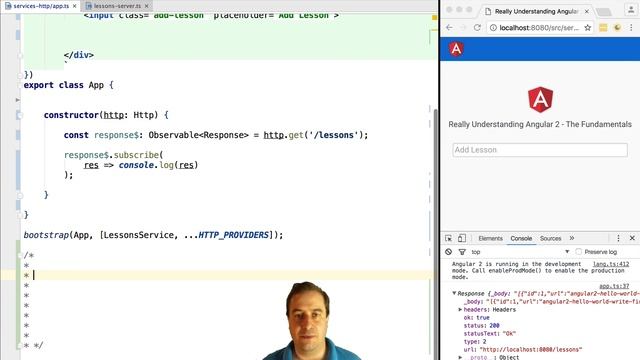Viewport: 640px width, 360px height.
Task: Click the Observable<Response> type annotation
Action: 198,135
